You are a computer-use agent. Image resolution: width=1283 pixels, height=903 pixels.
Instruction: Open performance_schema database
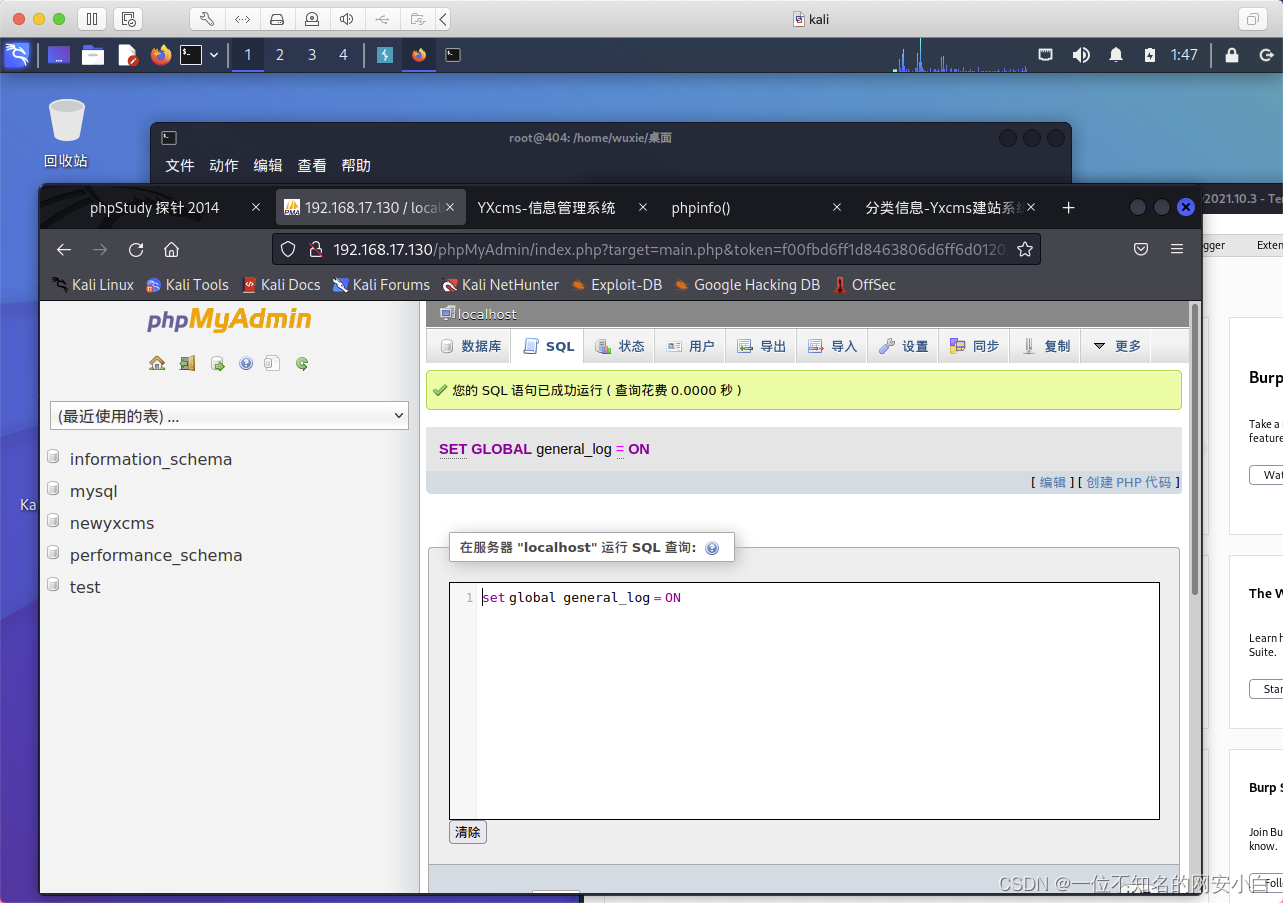point(156,555)
